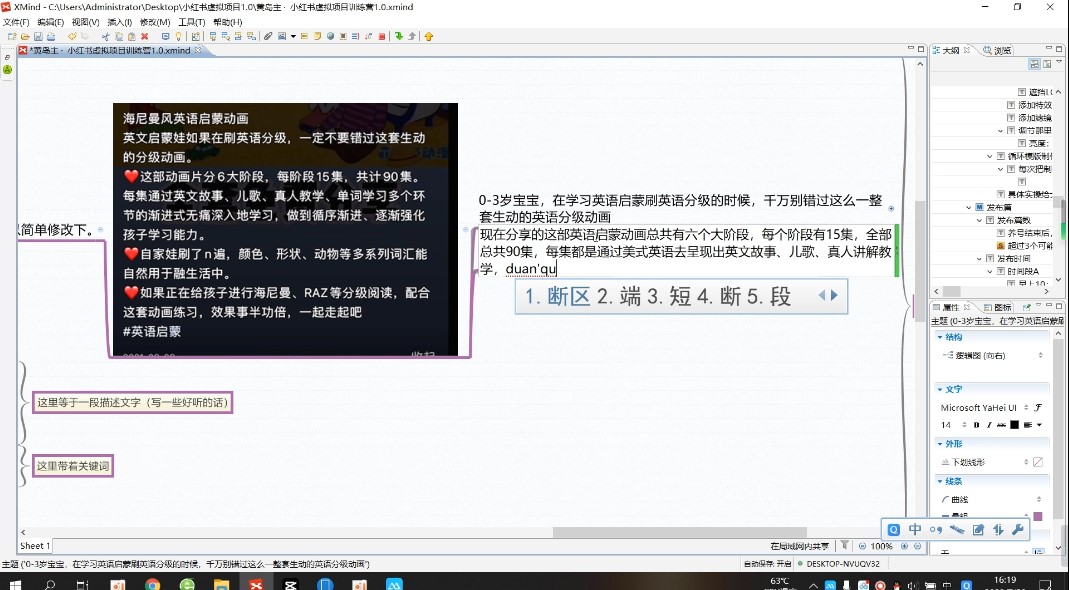Click the Undo arrow toolbar icon
The width and height of the screenshot is (1069, 590).
[x=72, y=37]
